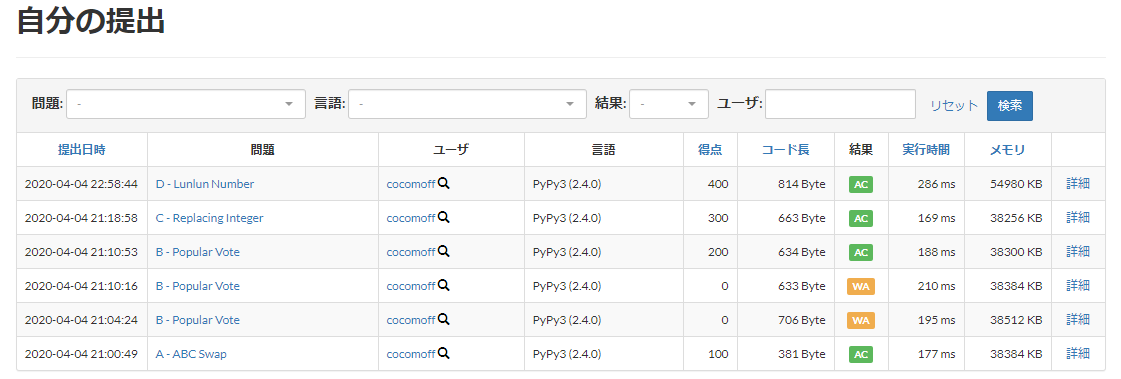Click magnifier icon in 21:10:53 Popular Vote row

443,252
